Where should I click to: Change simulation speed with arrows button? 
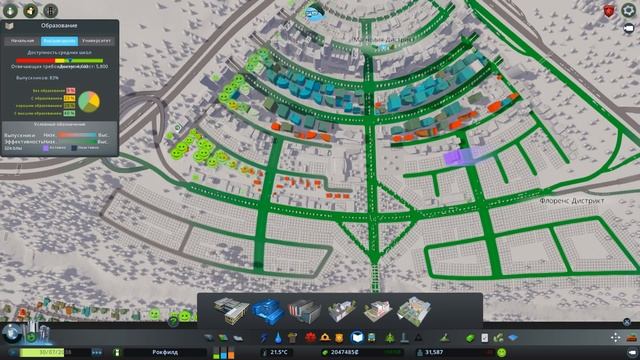(97, 352)
